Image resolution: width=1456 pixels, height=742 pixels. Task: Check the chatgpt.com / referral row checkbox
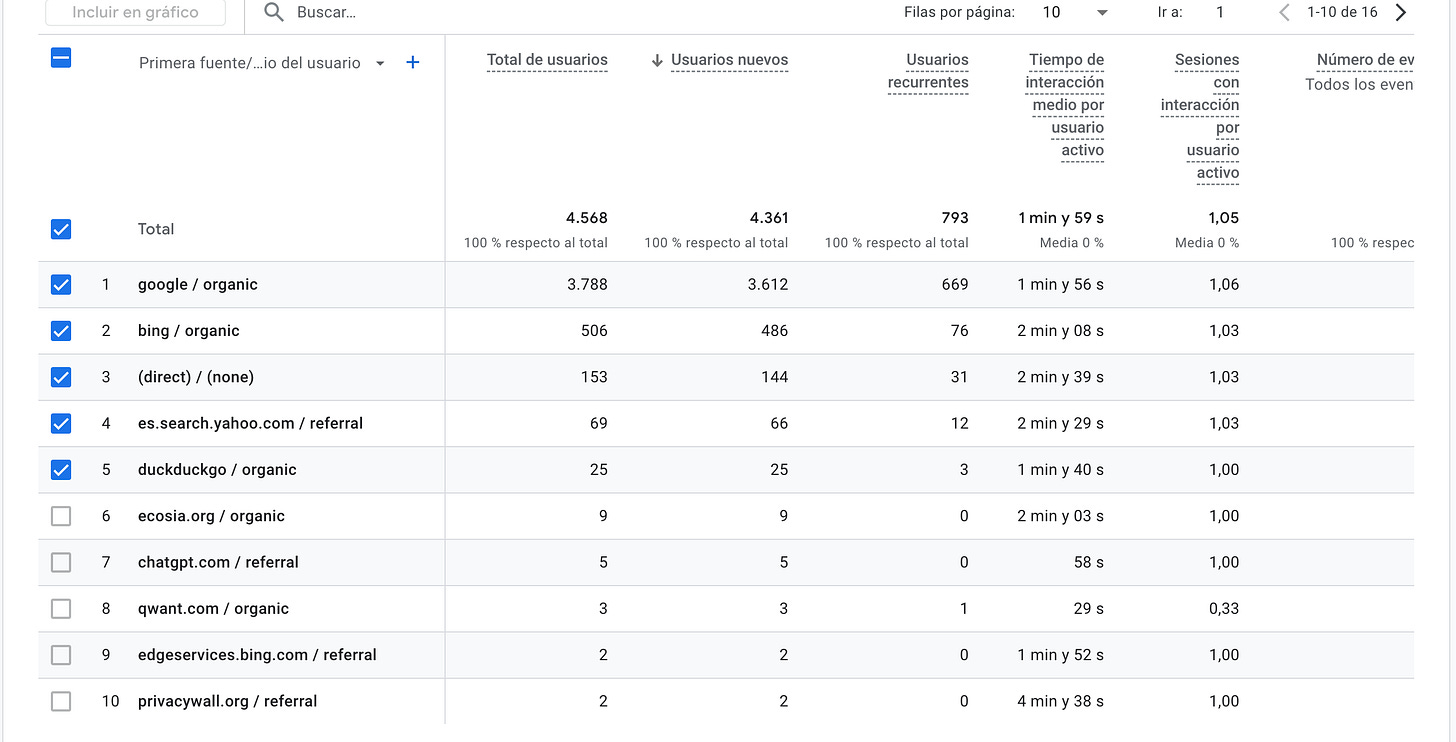(x=61, y=562)
